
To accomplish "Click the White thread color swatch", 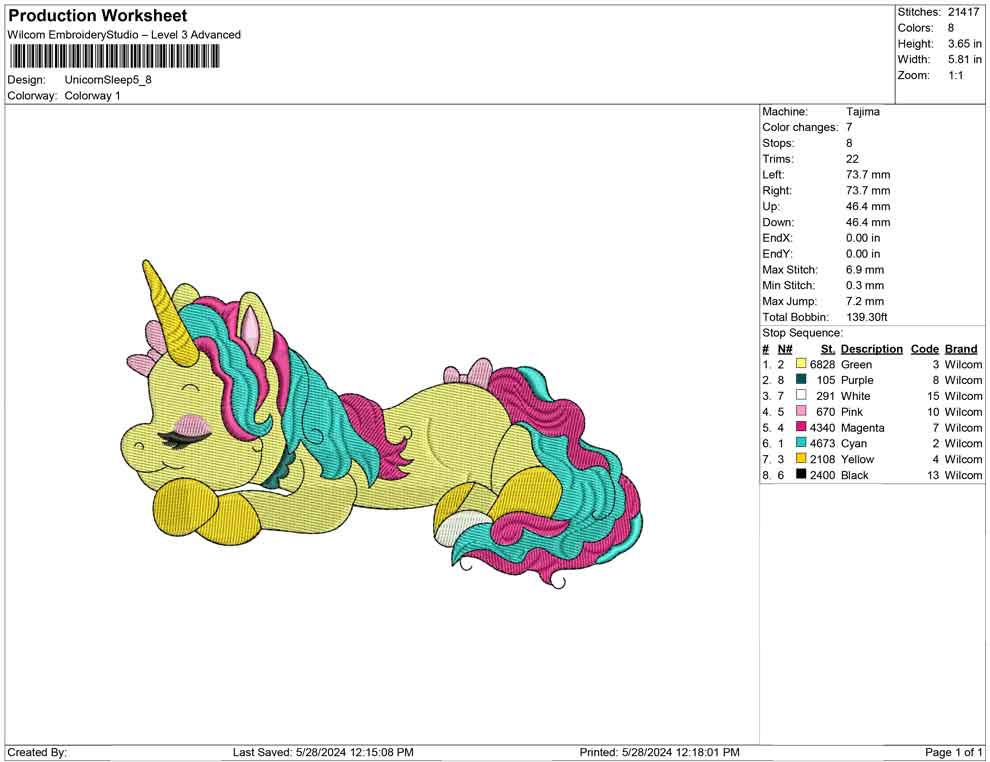I will [801, 395].
